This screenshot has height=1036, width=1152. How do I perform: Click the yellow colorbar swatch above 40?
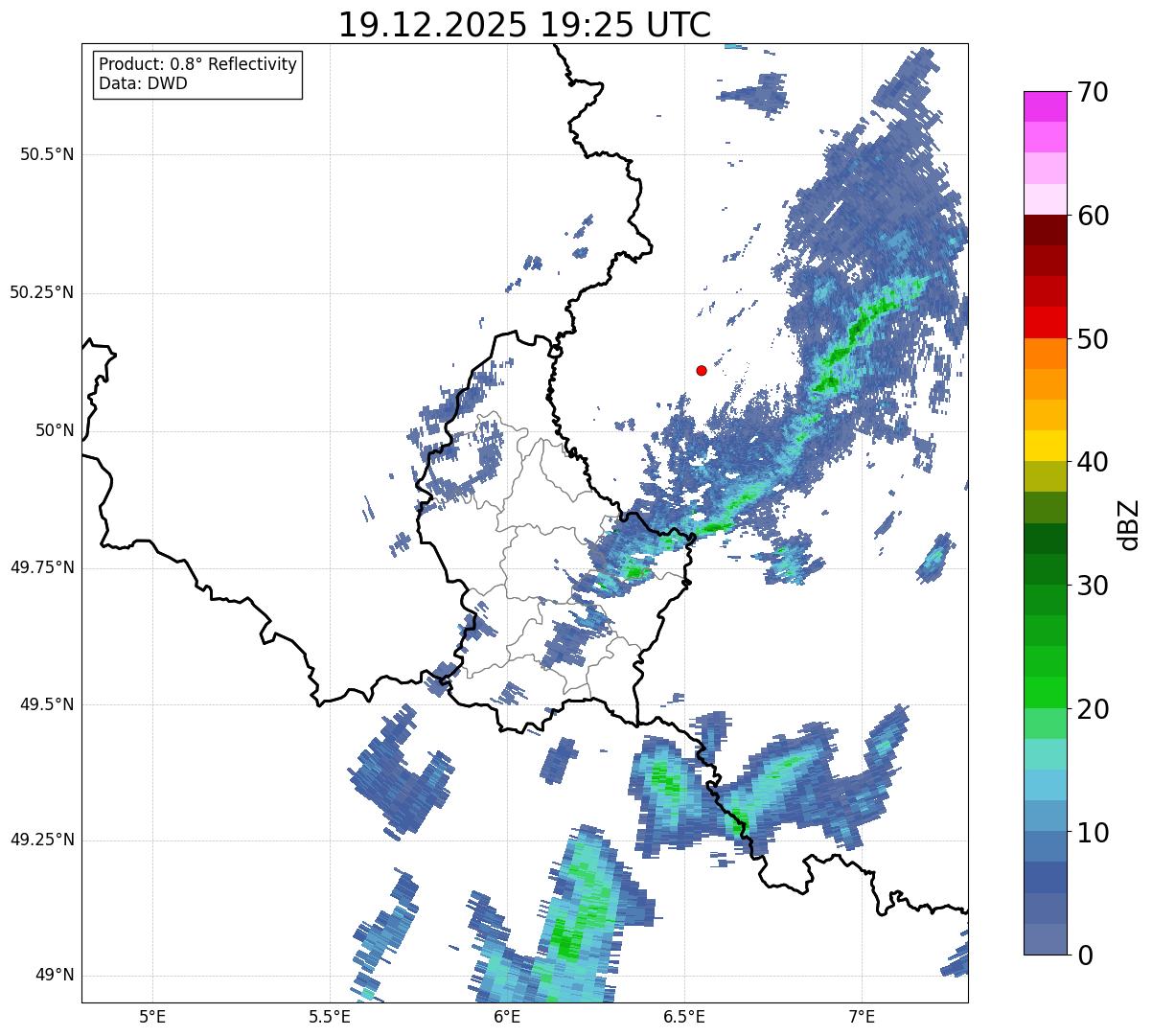click(x=1046, y=446)
